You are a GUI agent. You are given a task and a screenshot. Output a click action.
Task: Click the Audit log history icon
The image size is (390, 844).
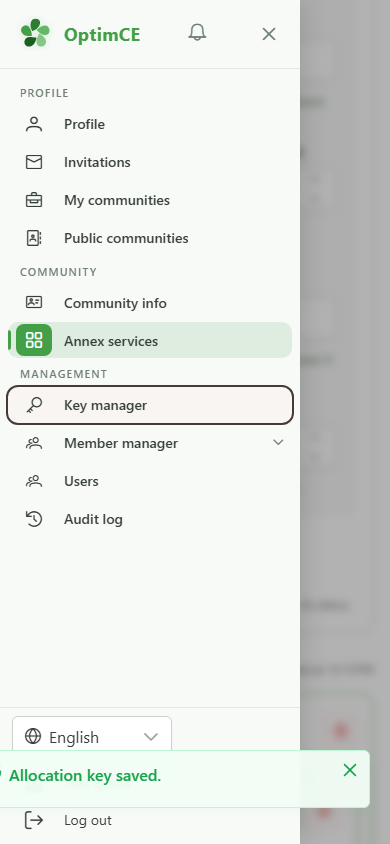tap(34, 519)
